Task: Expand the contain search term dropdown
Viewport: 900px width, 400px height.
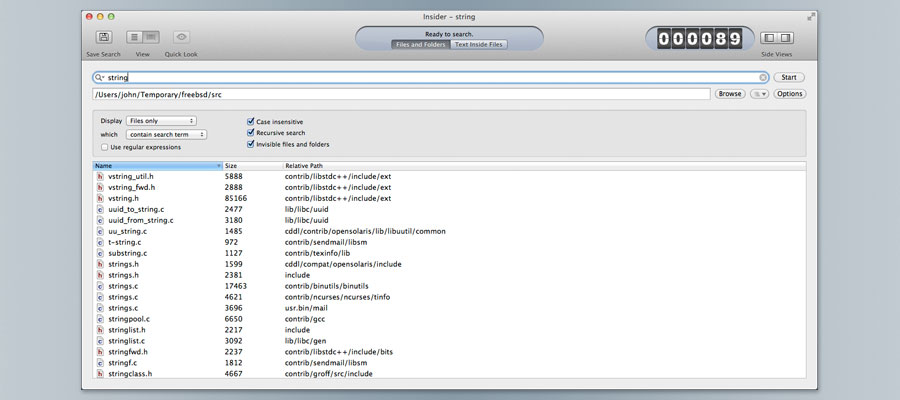Action: (167, 134)
